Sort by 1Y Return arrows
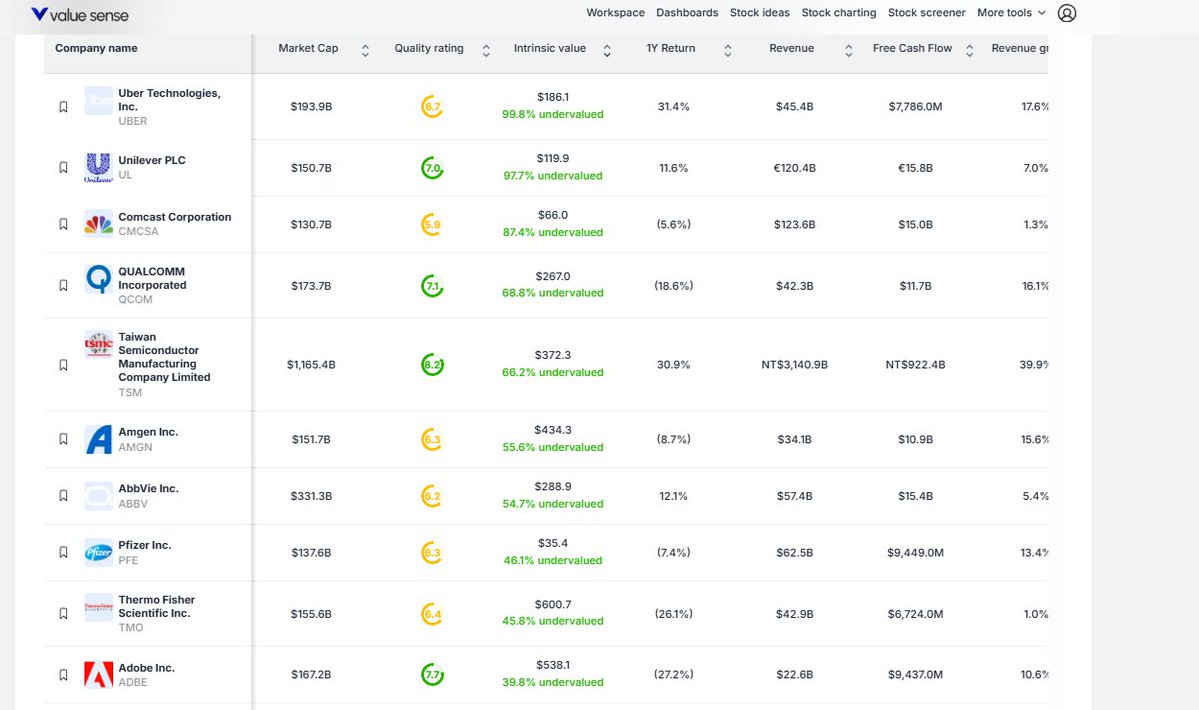1199x710 pixels. coord(727,50)
